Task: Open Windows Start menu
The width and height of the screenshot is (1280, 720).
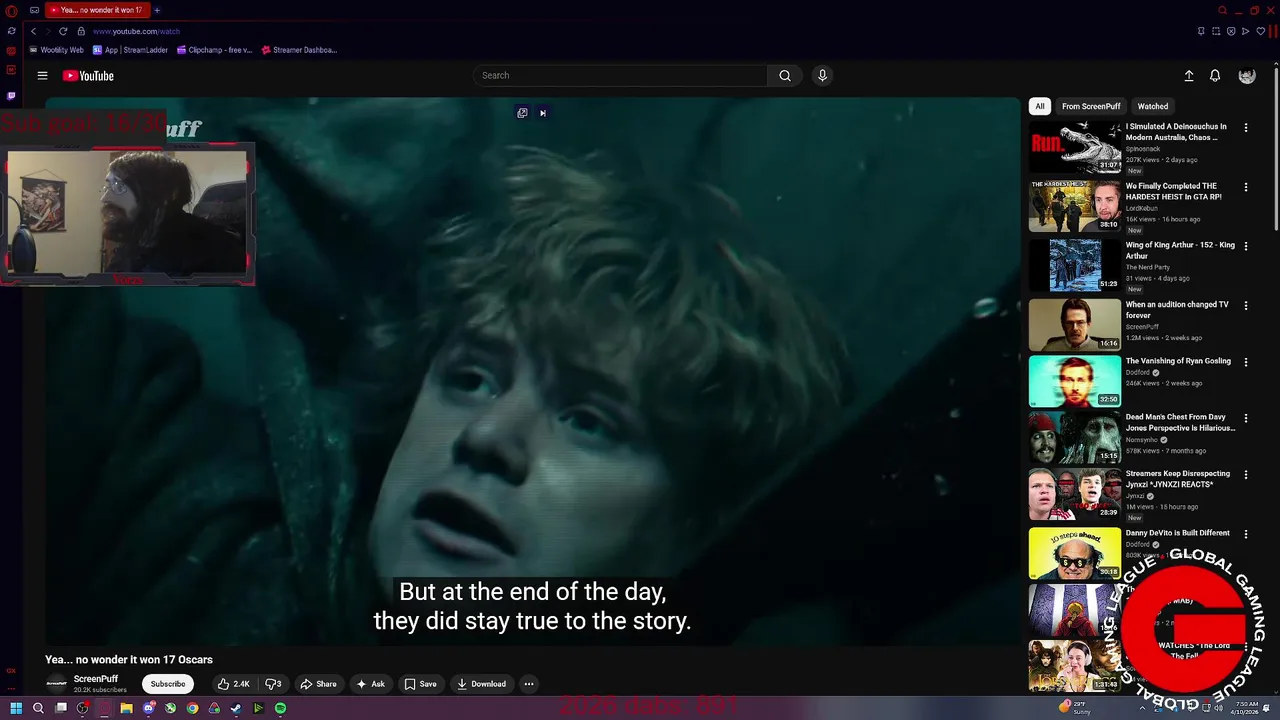Action: click(16, 708)
